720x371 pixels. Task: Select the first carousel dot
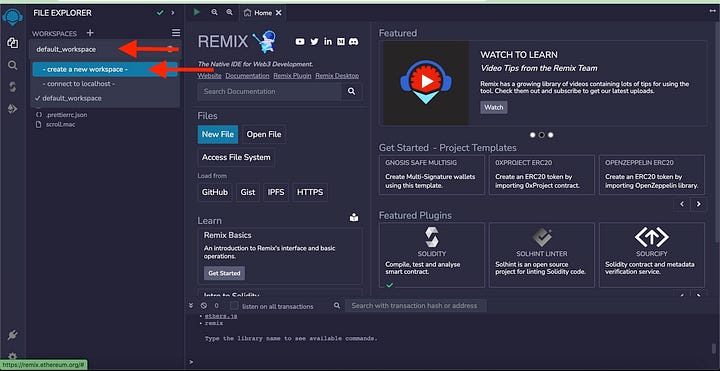[x=532, y=135]
